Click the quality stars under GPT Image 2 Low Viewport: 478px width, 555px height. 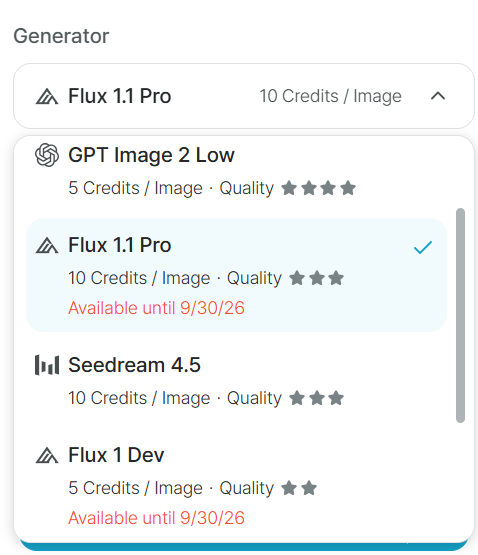pyautogui.click(x=318, y=188)
